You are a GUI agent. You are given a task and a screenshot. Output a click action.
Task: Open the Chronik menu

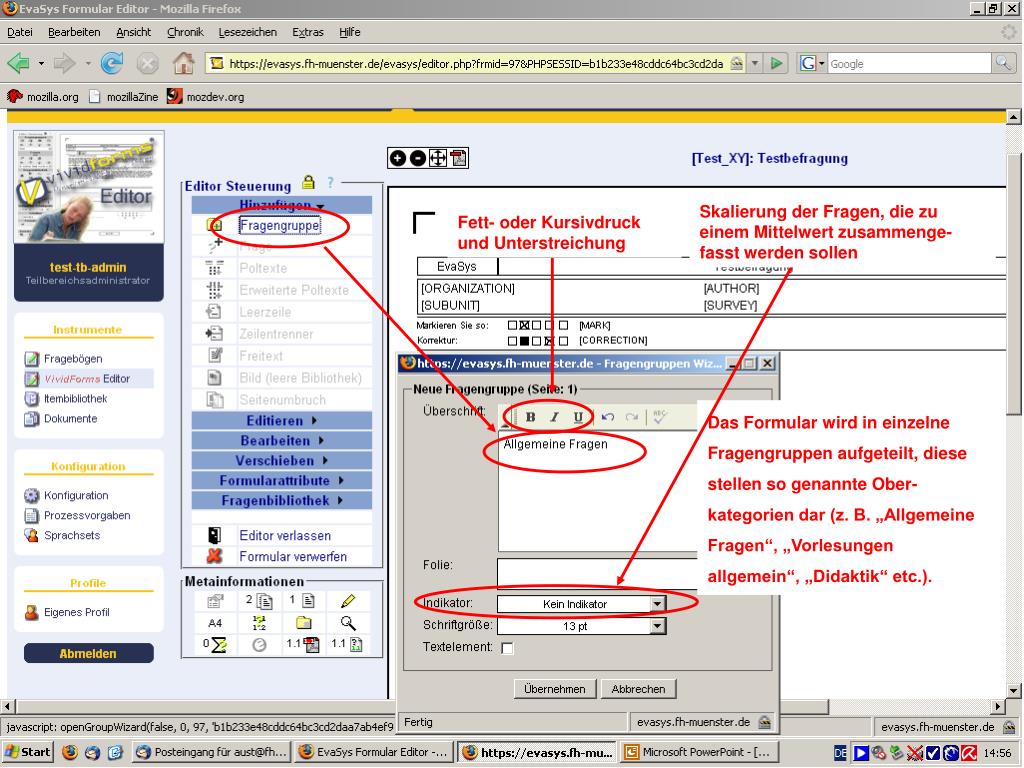point(185,32)
